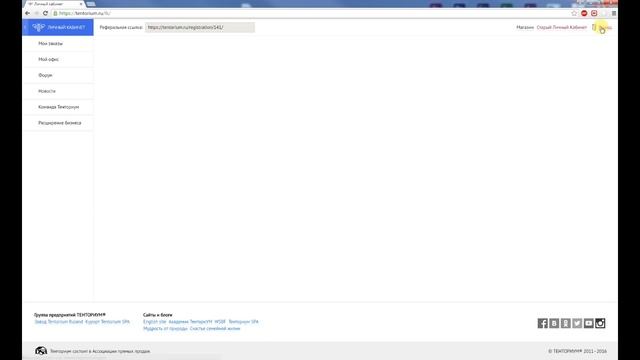Open Мои заказы in the sidebar
640x360 pixels.
click(x=58, y=43)
